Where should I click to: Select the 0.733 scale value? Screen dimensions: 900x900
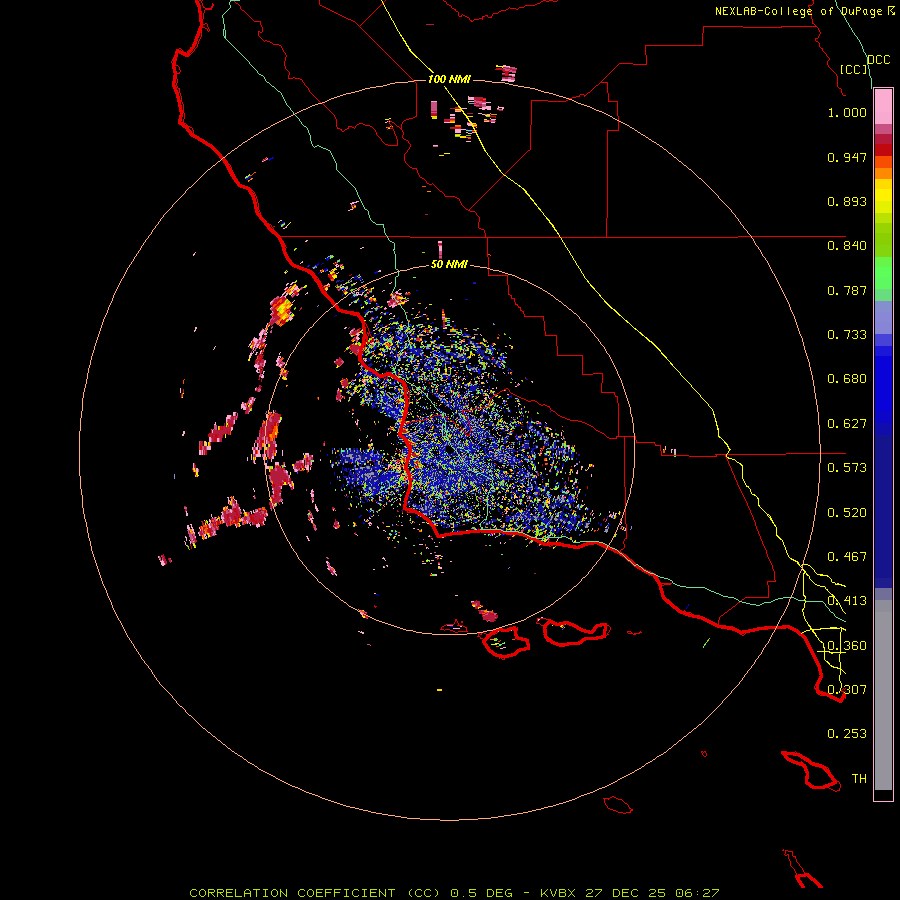coord(847,335)
